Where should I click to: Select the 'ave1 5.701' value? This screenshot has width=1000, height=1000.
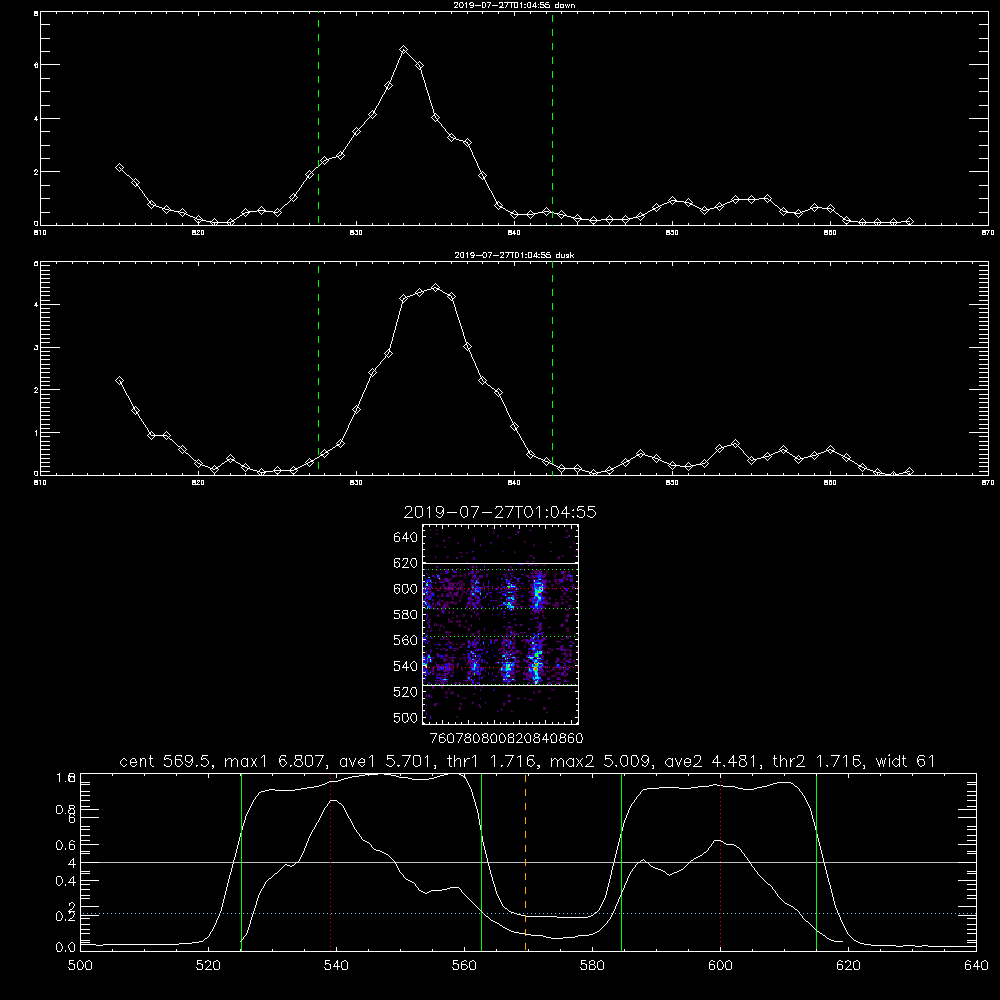tap(389, 761)
